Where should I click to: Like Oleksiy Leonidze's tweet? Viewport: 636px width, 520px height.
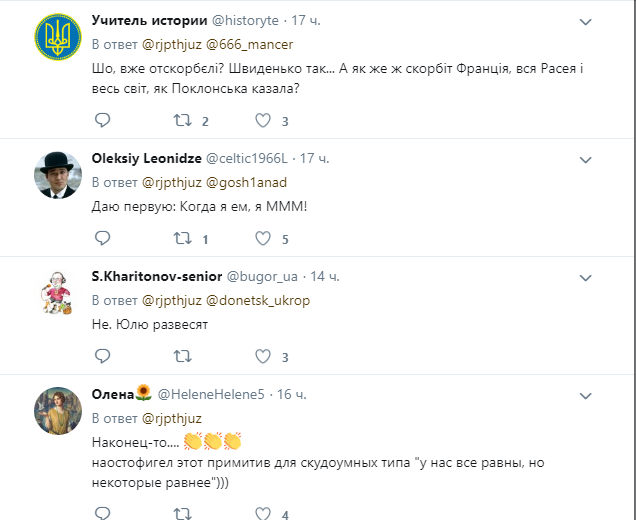[x=263, y=239]
